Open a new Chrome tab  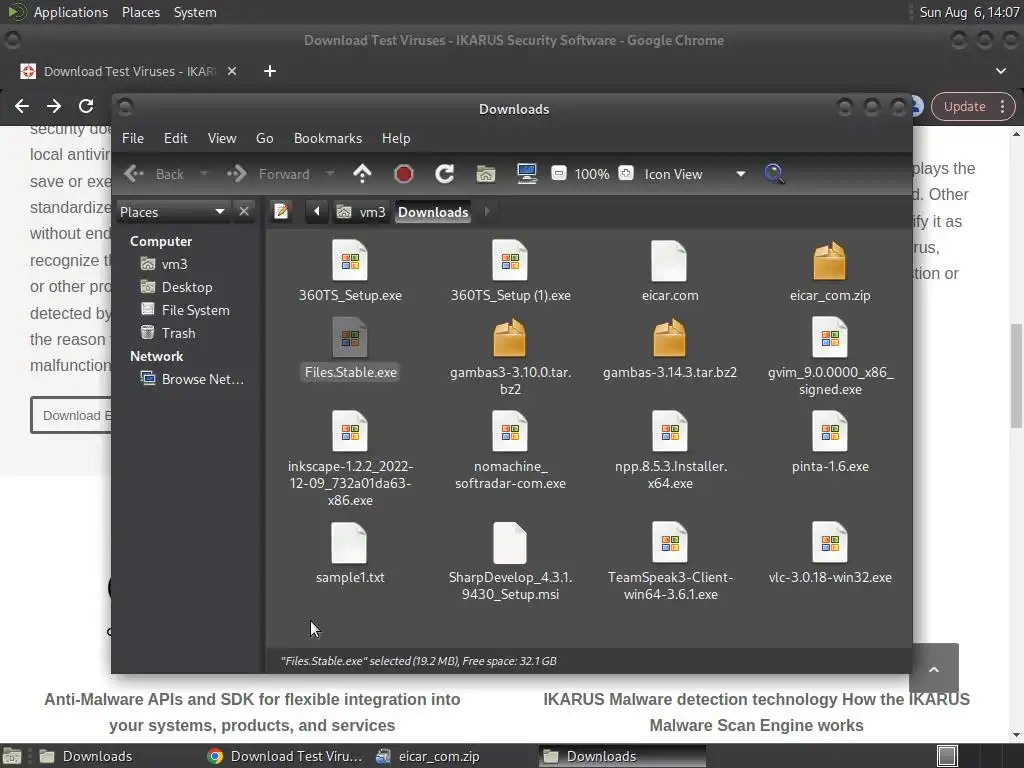tap(270, 71)
